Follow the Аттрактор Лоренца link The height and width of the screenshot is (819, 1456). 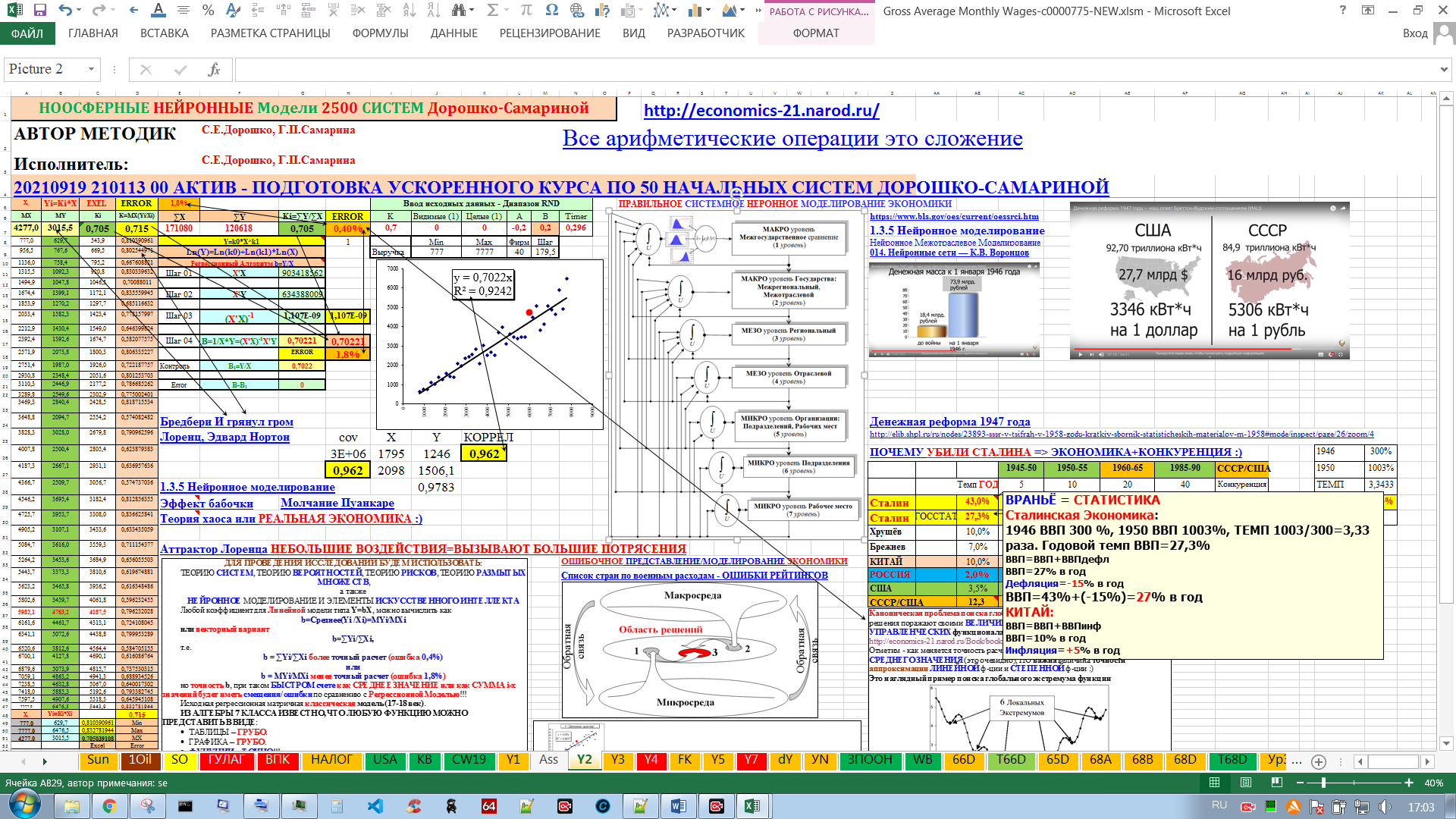point(214,548)
